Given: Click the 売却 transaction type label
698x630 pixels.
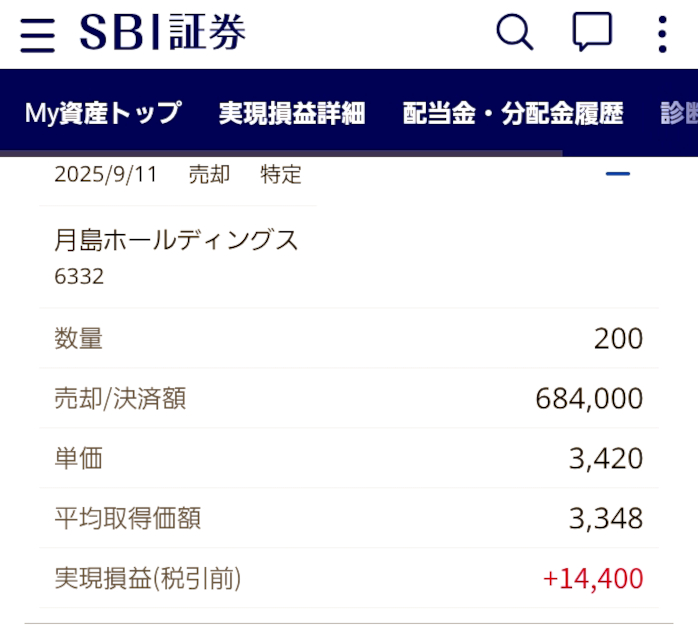Looking at the screenshot, I should [209, 174].
